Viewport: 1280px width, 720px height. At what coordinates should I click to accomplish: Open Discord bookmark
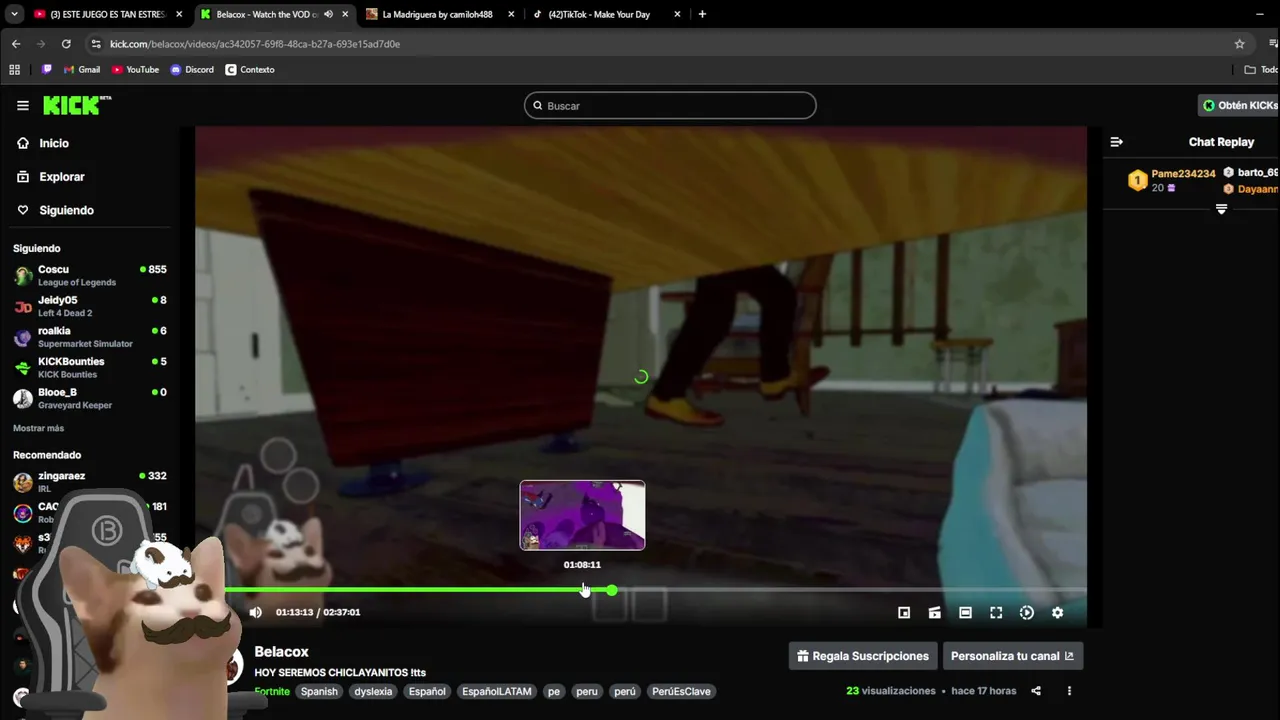192,70
